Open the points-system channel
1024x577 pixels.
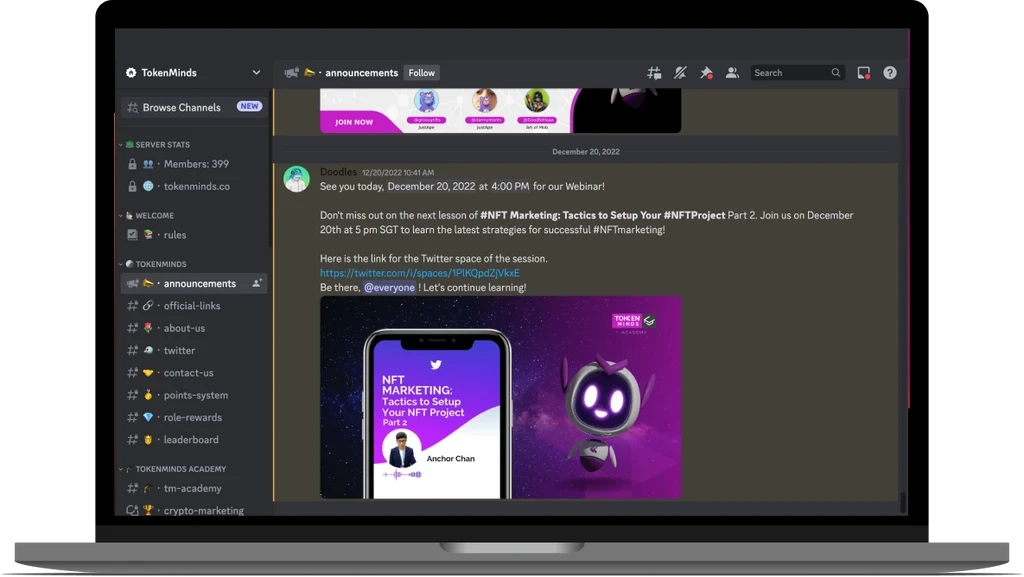pos(194,396)
